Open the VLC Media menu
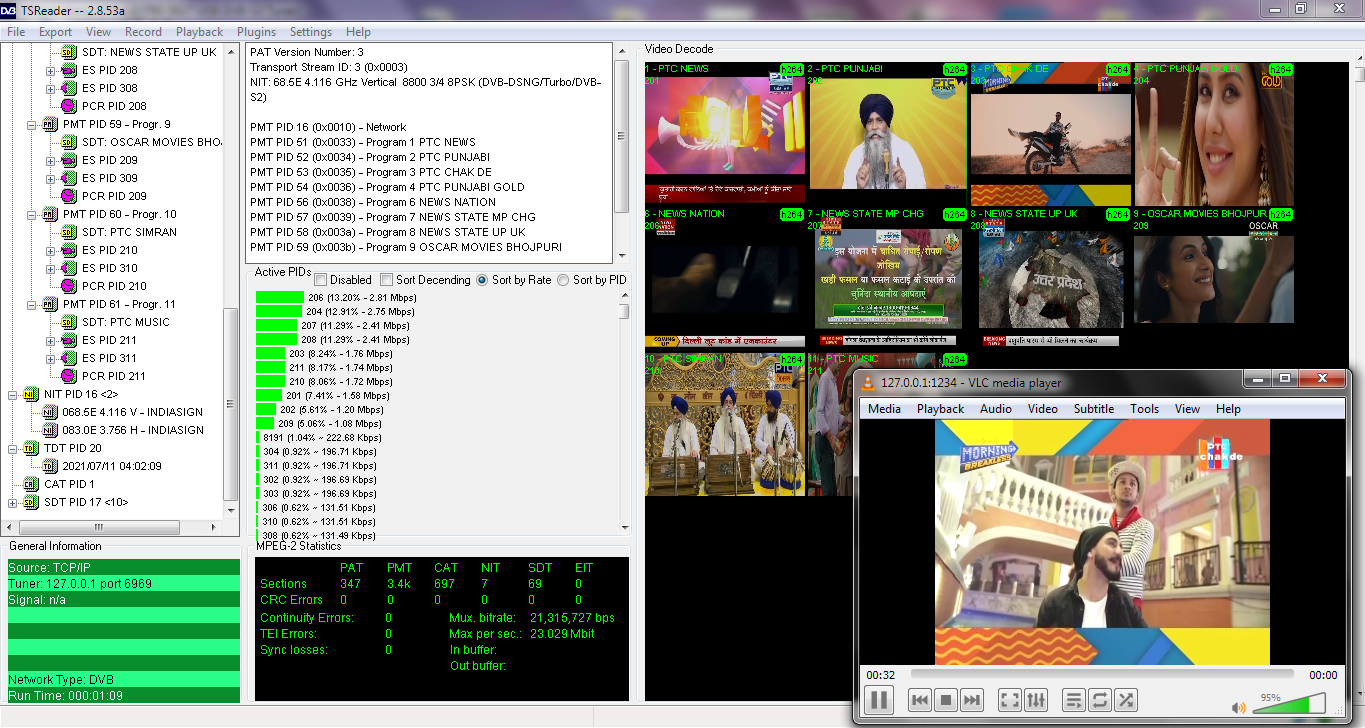 tap(884, 408)
